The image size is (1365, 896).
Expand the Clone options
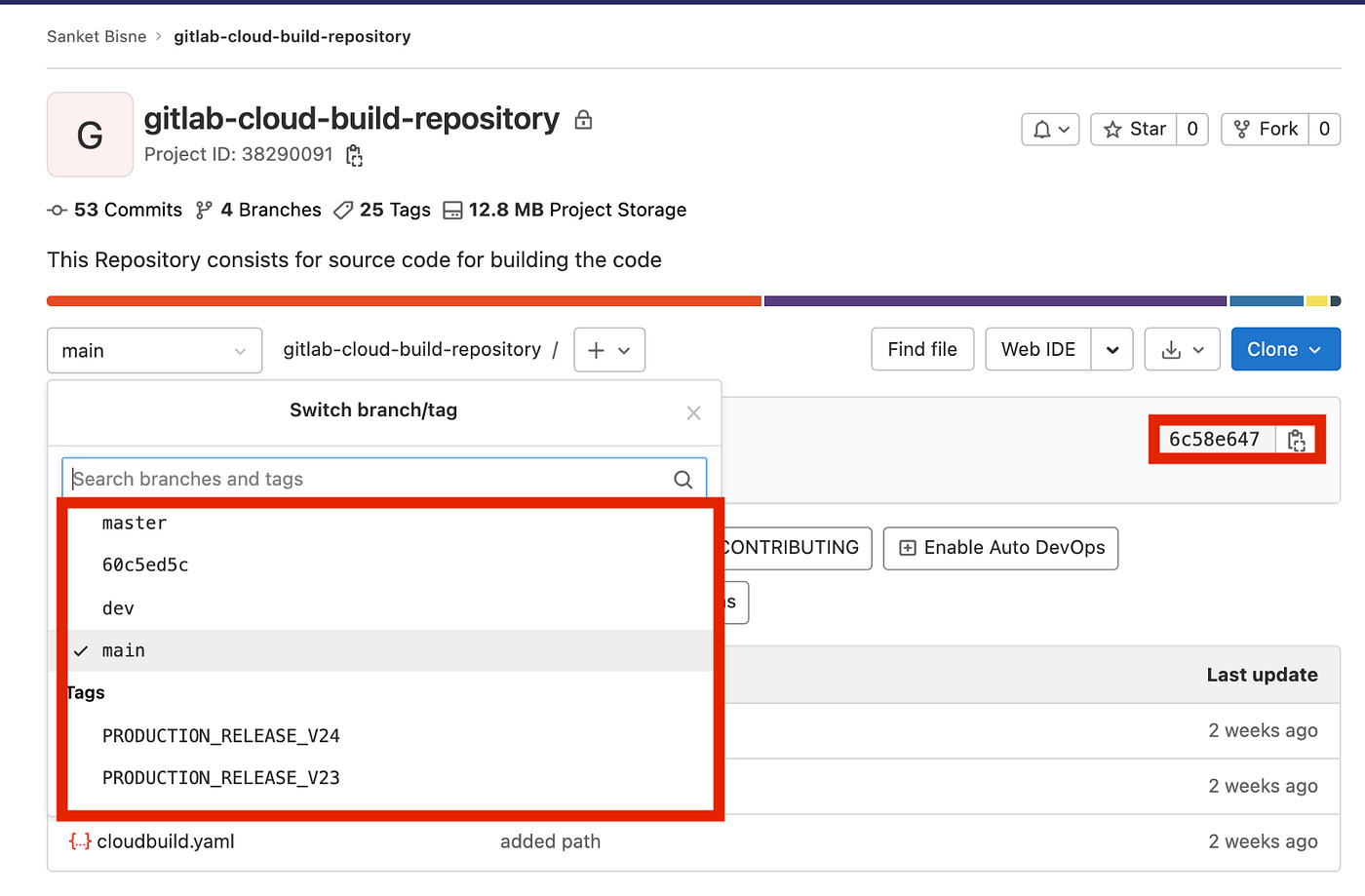pos(1285,349)
